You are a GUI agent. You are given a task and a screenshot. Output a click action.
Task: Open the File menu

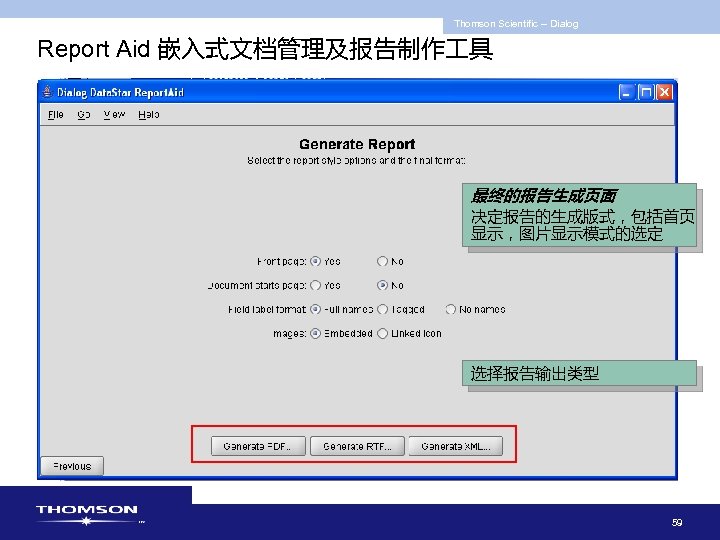tap(56, 114)
